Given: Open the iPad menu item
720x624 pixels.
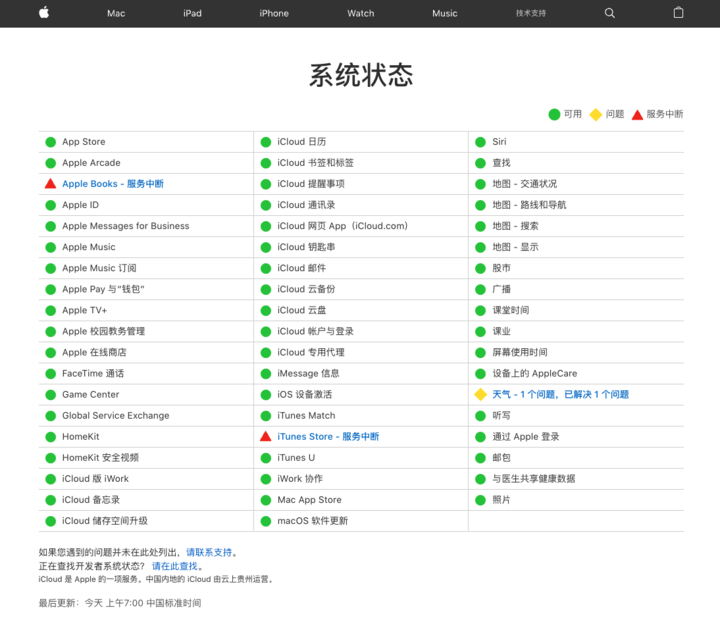Looking at the screenshot, I should click(192, 13).
